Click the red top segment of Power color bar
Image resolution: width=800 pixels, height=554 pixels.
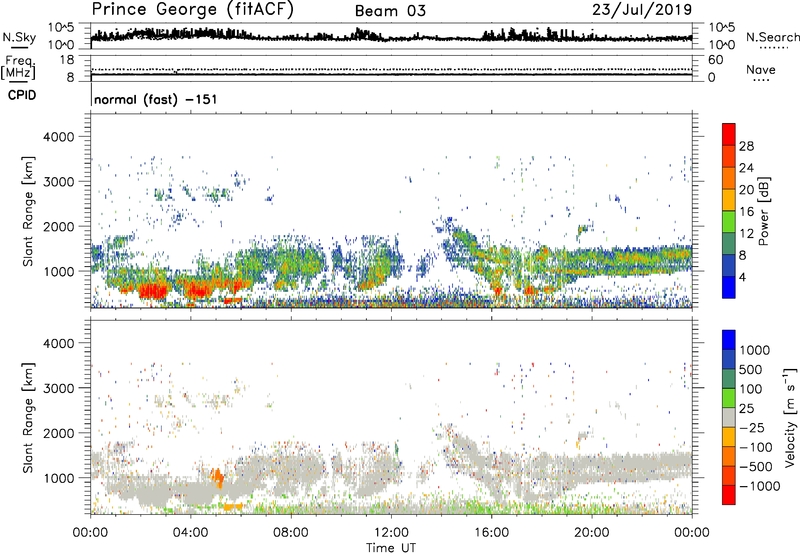(729, 135)
